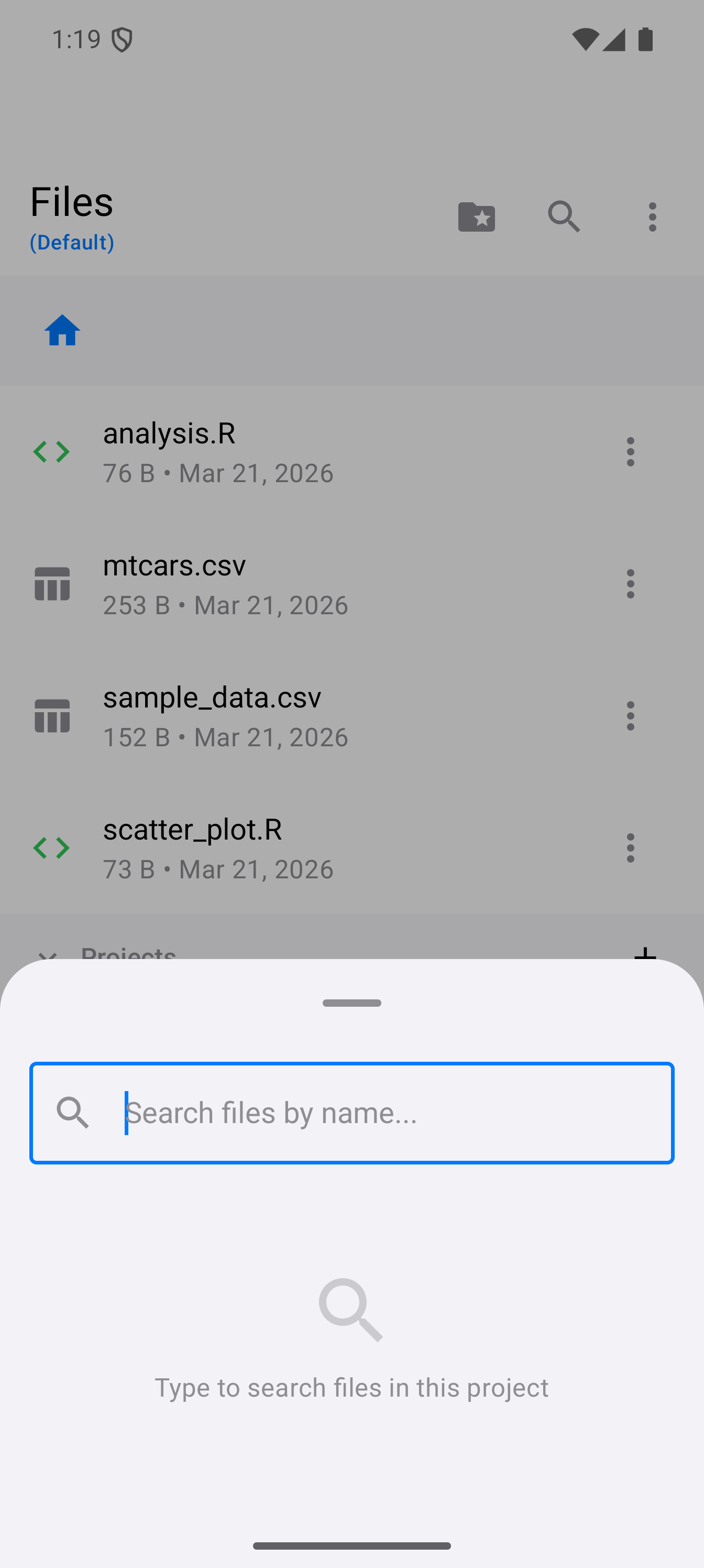704x1568 pixels.
Task: Tap the magnifier icon inside search field
Action: tap(73, 1113)
